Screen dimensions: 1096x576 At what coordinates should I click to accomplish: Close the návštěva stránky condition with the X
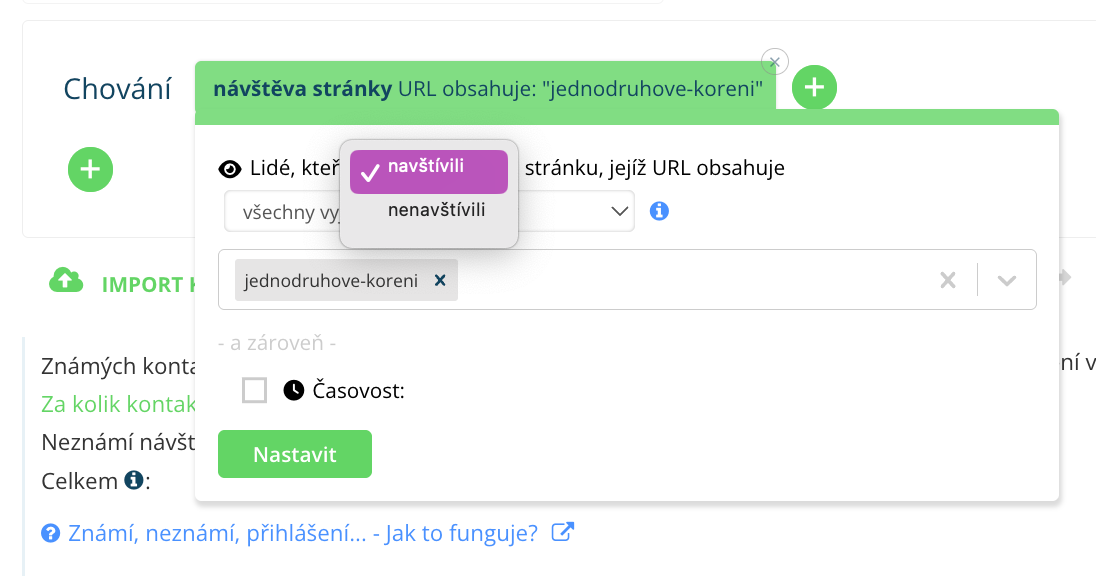click(x=775, y=61)
